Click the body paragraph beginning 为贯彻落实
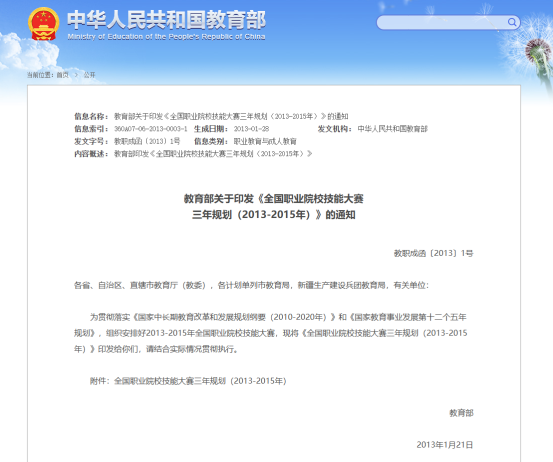 pyautogui.click(x=271, y=333)
